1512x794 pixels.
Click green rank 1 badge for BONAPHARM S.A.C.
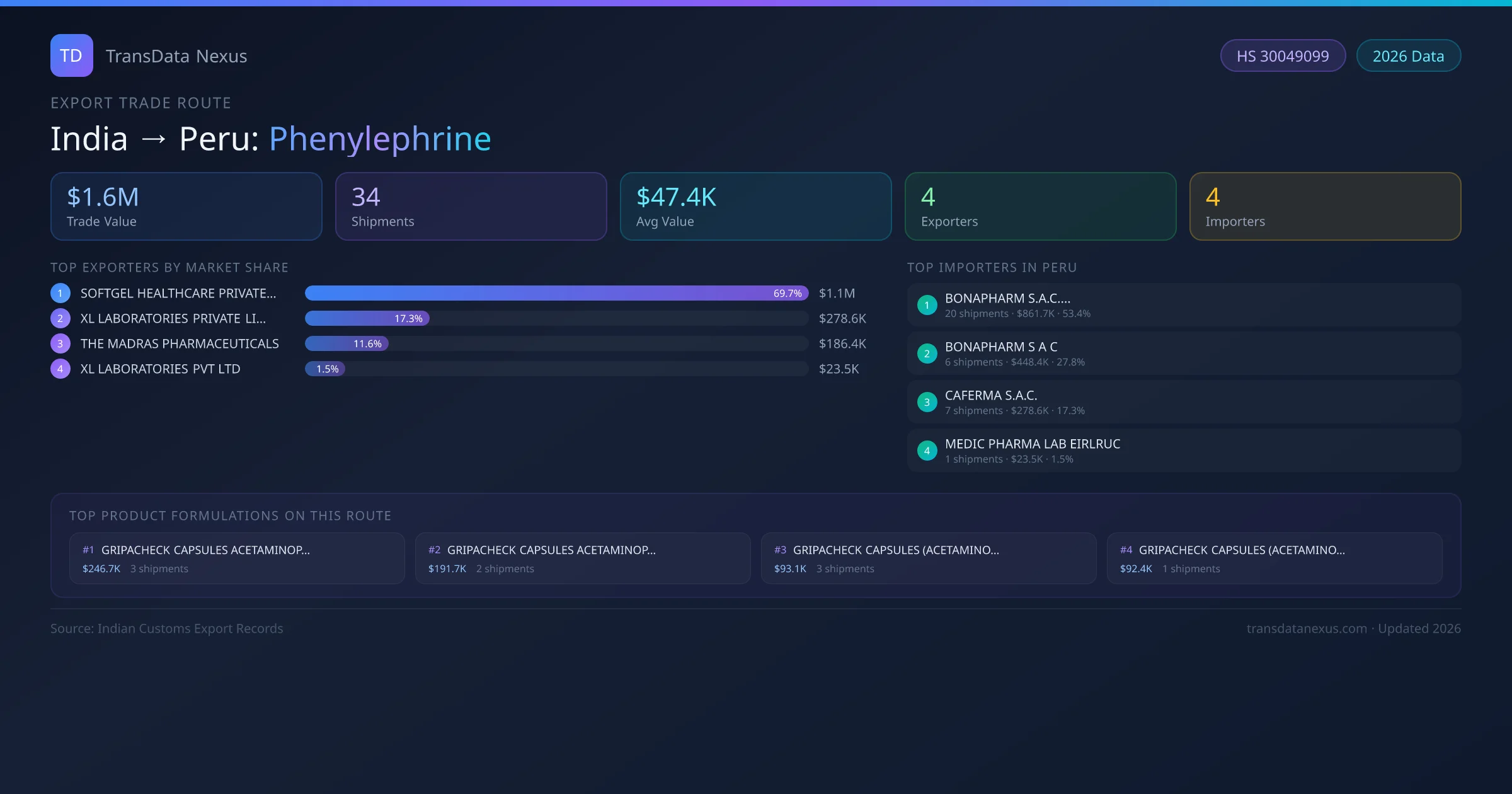(927, 305)
